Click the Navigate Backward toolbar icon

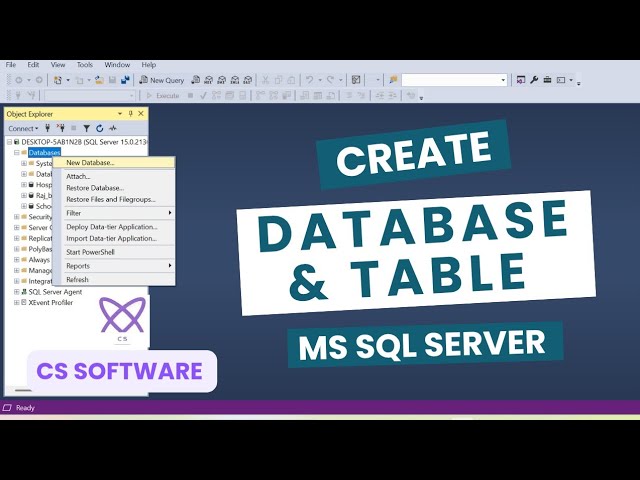click(19, 80)
